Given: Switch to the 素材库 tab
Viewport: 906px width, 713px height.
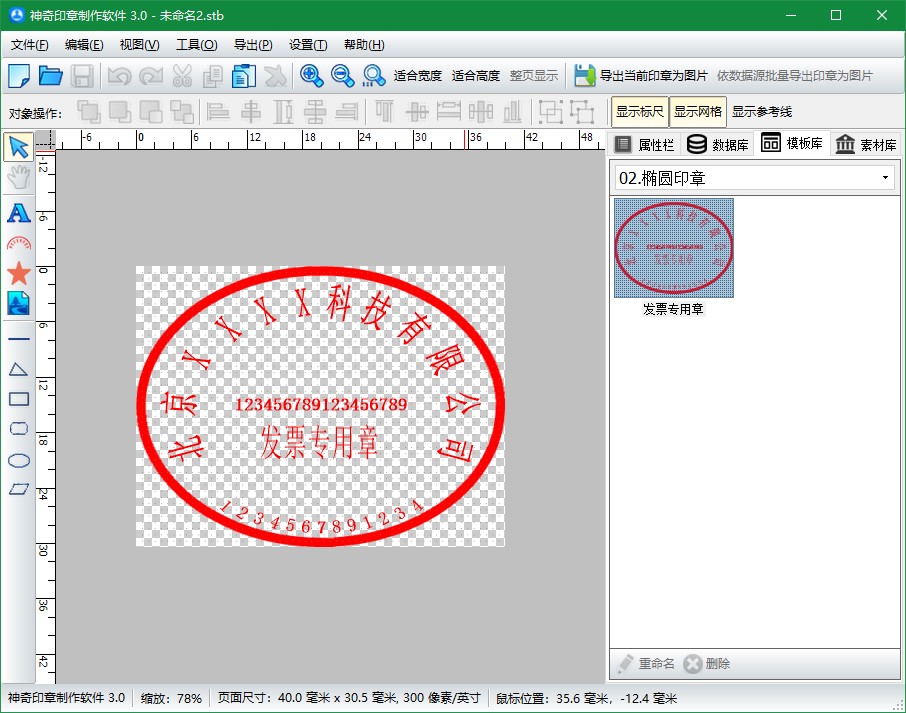Looking at the screenshot, I should [866, 144].
